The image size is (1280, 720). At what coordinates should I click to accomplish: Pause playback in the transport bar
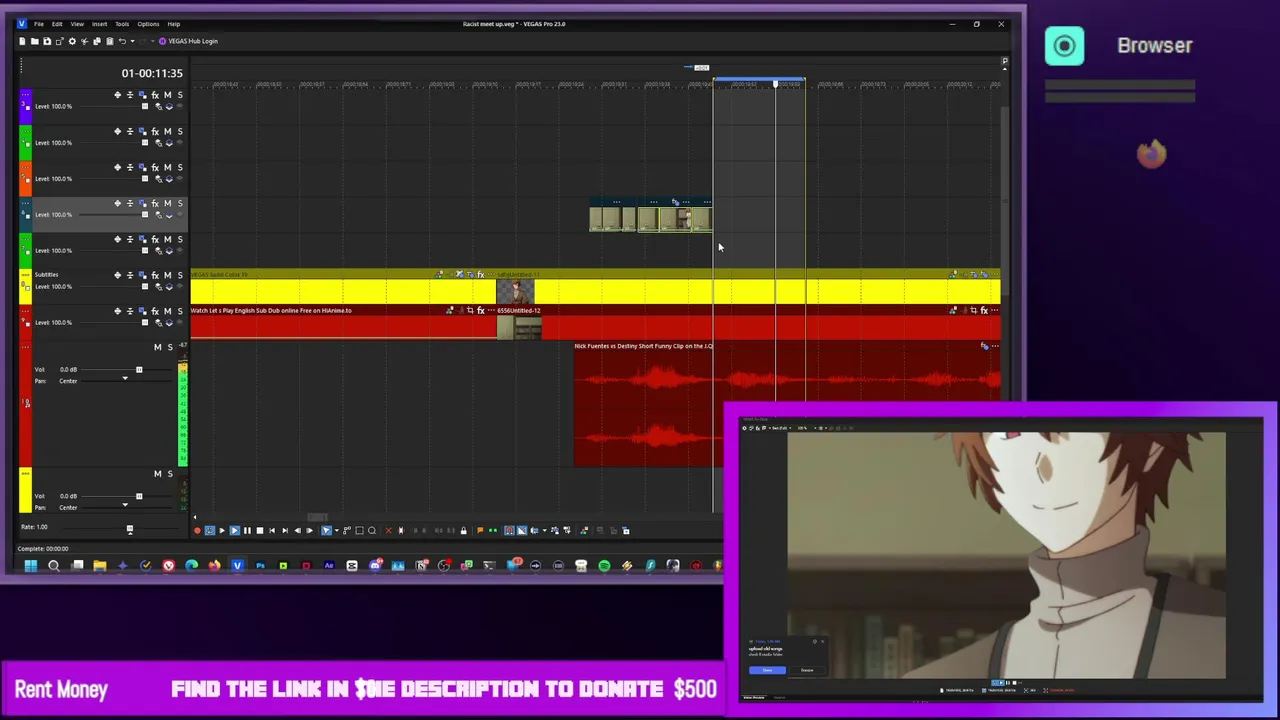(x=247, y=530)
